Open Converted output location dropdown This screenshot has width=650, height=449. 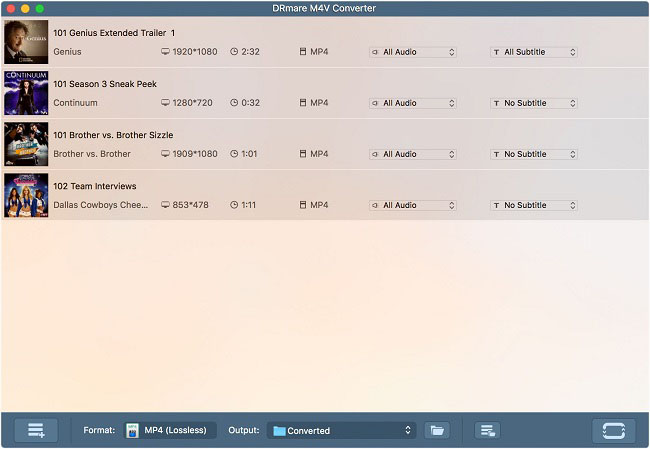point(342,430)
